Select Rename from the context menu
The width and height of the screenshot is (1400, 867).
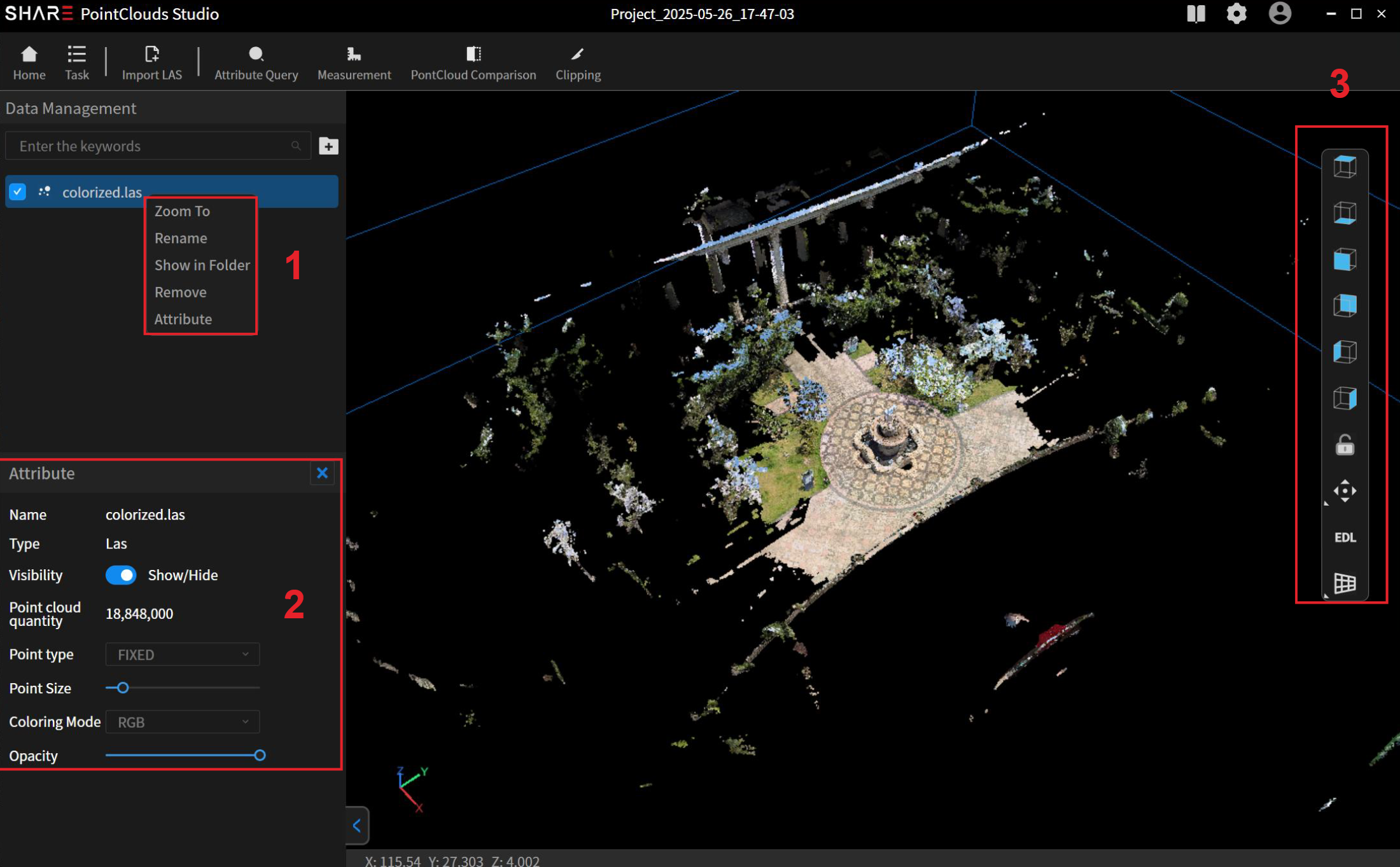click(181, 238)
